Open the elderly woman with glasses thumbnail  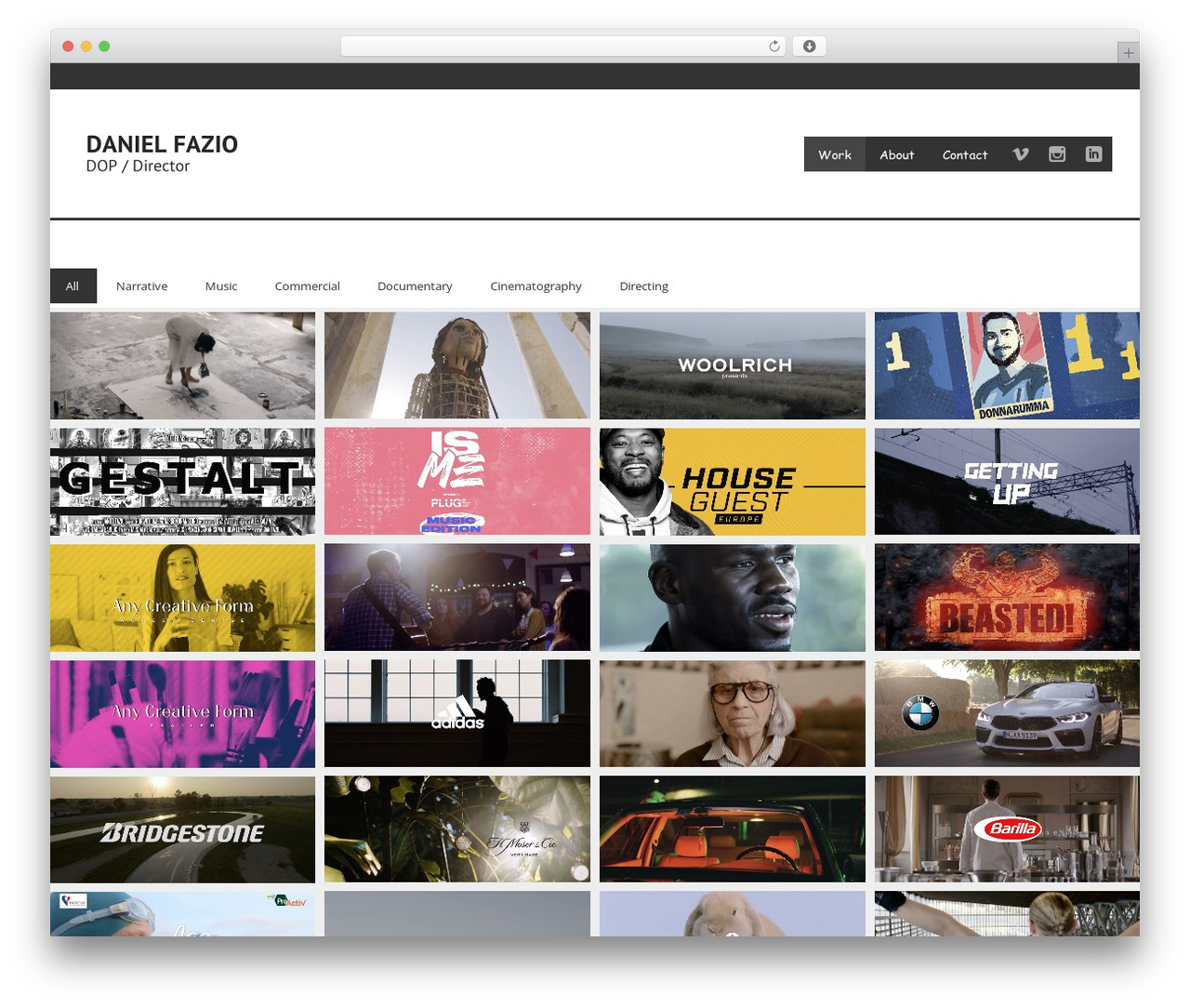733,713
